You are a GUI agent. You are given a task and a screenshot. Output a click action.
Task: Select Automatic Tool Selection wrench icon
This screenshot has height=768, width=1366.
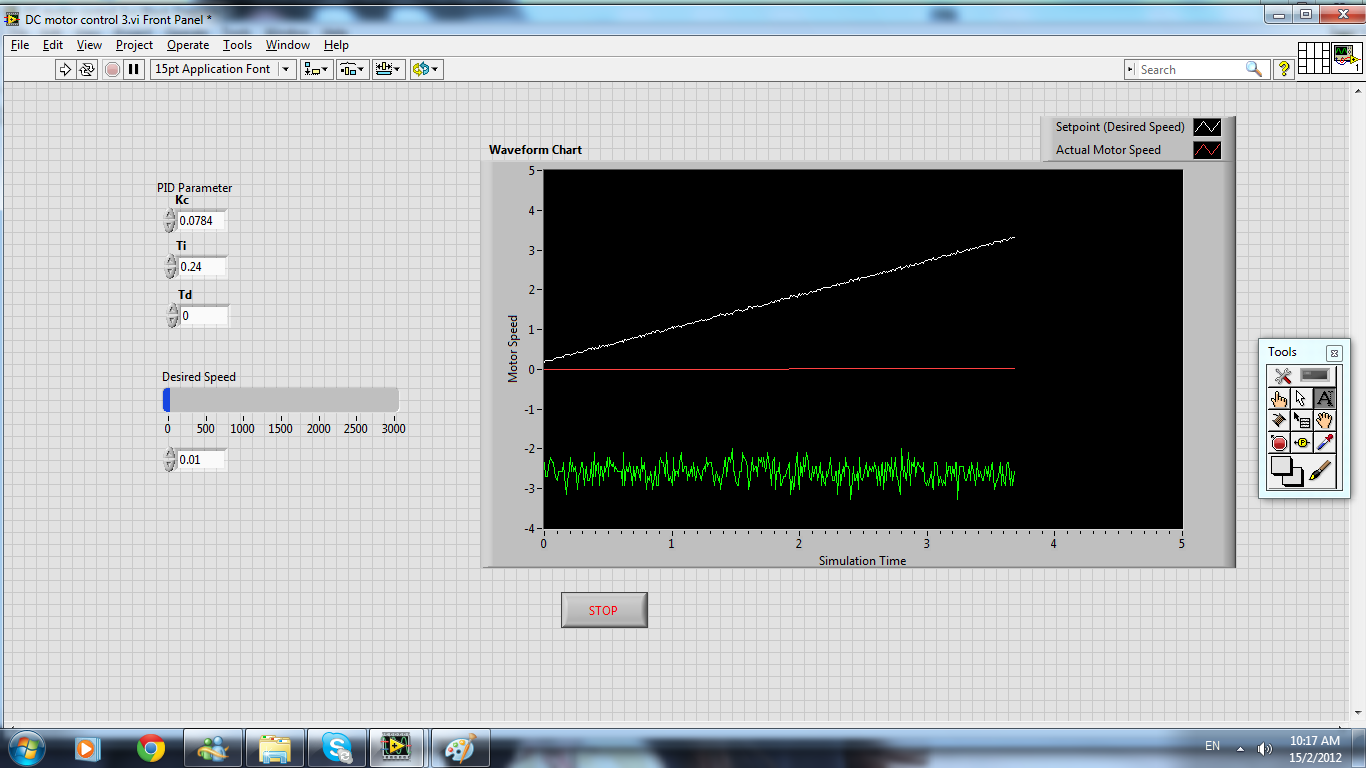coord(1282,376)
